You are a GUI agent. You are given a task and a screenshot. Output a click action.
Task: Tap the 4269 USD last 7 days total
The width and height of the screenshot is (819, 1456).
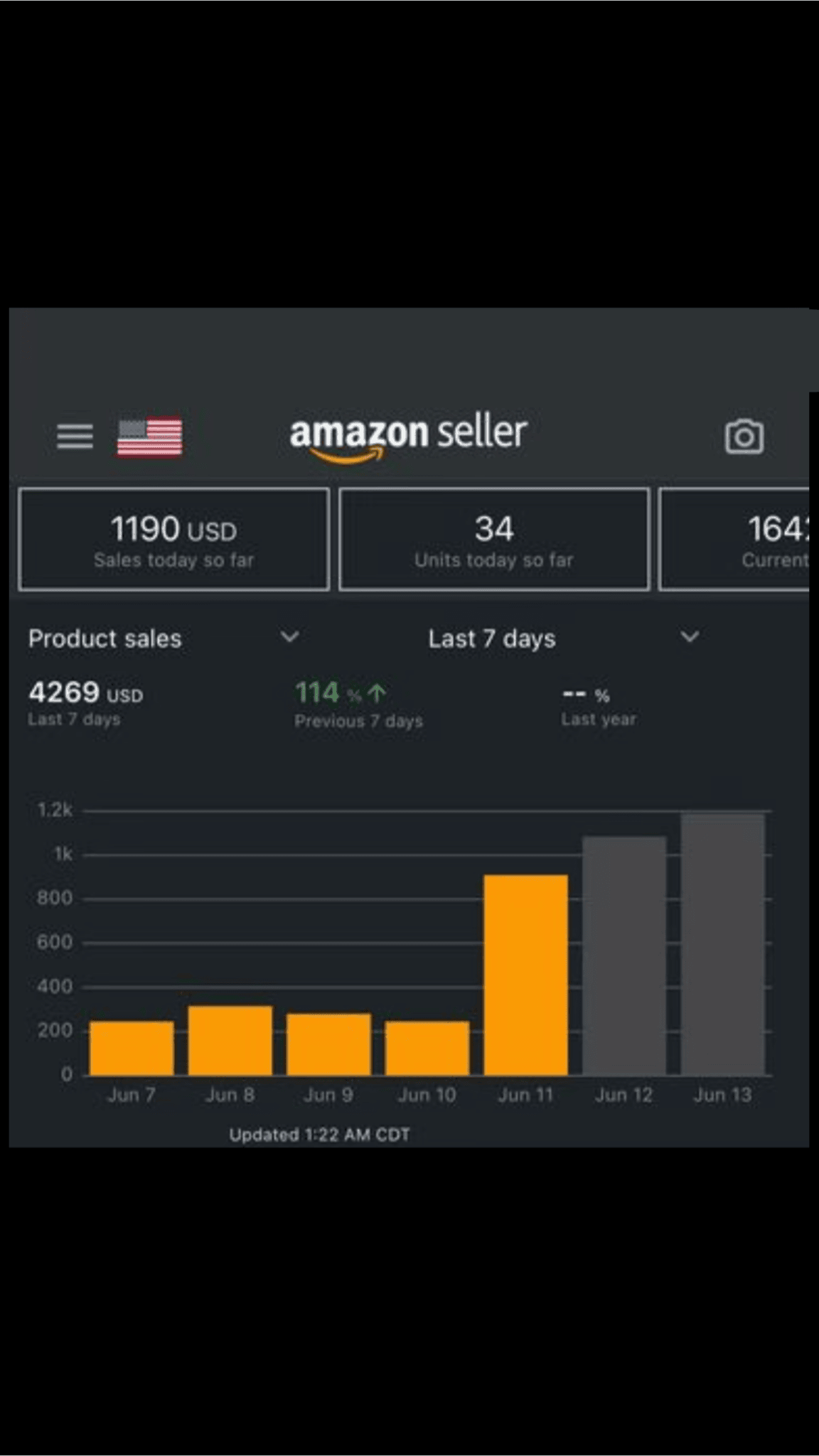click(85, 704)
